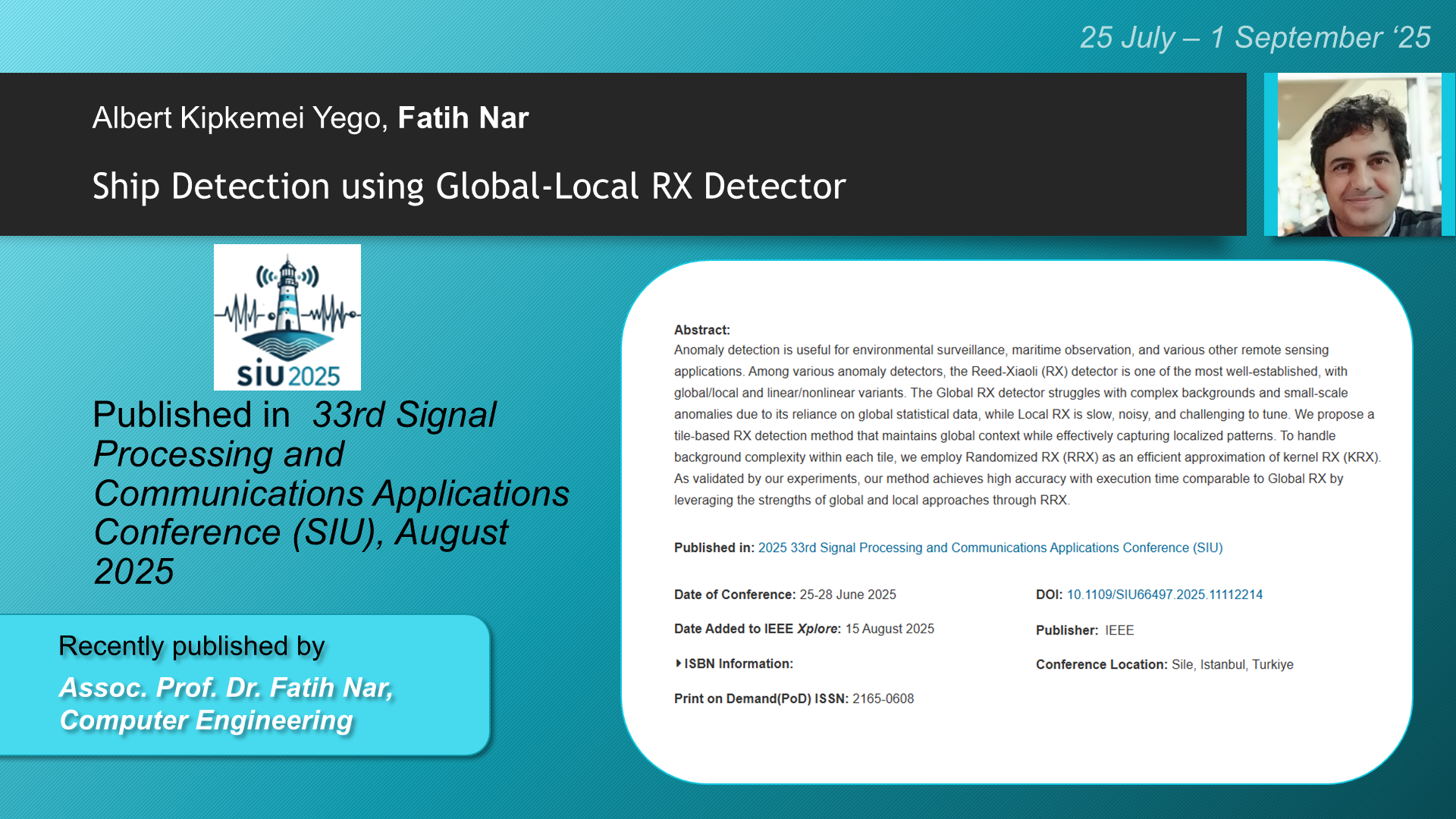The image size is (1456, 819).
Task: Click the author name Albert Kipkemei Yego
Action: (240, 118)
